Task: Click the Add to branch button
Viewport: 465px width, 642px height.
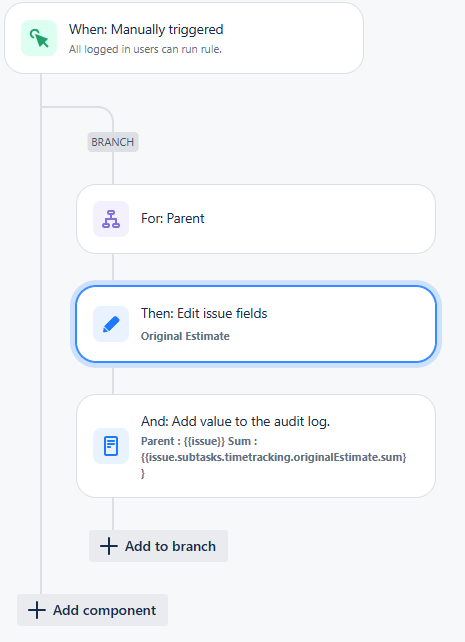Action: tap(158, 546)
